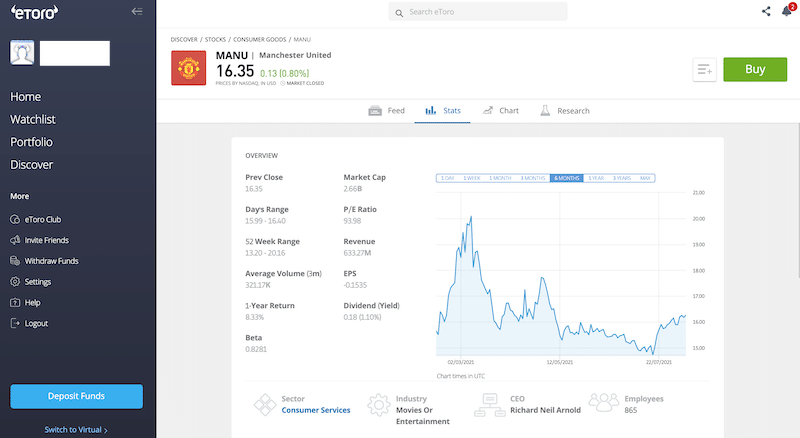
Task: Open the user profile avatar
Action: coord(22,53)
